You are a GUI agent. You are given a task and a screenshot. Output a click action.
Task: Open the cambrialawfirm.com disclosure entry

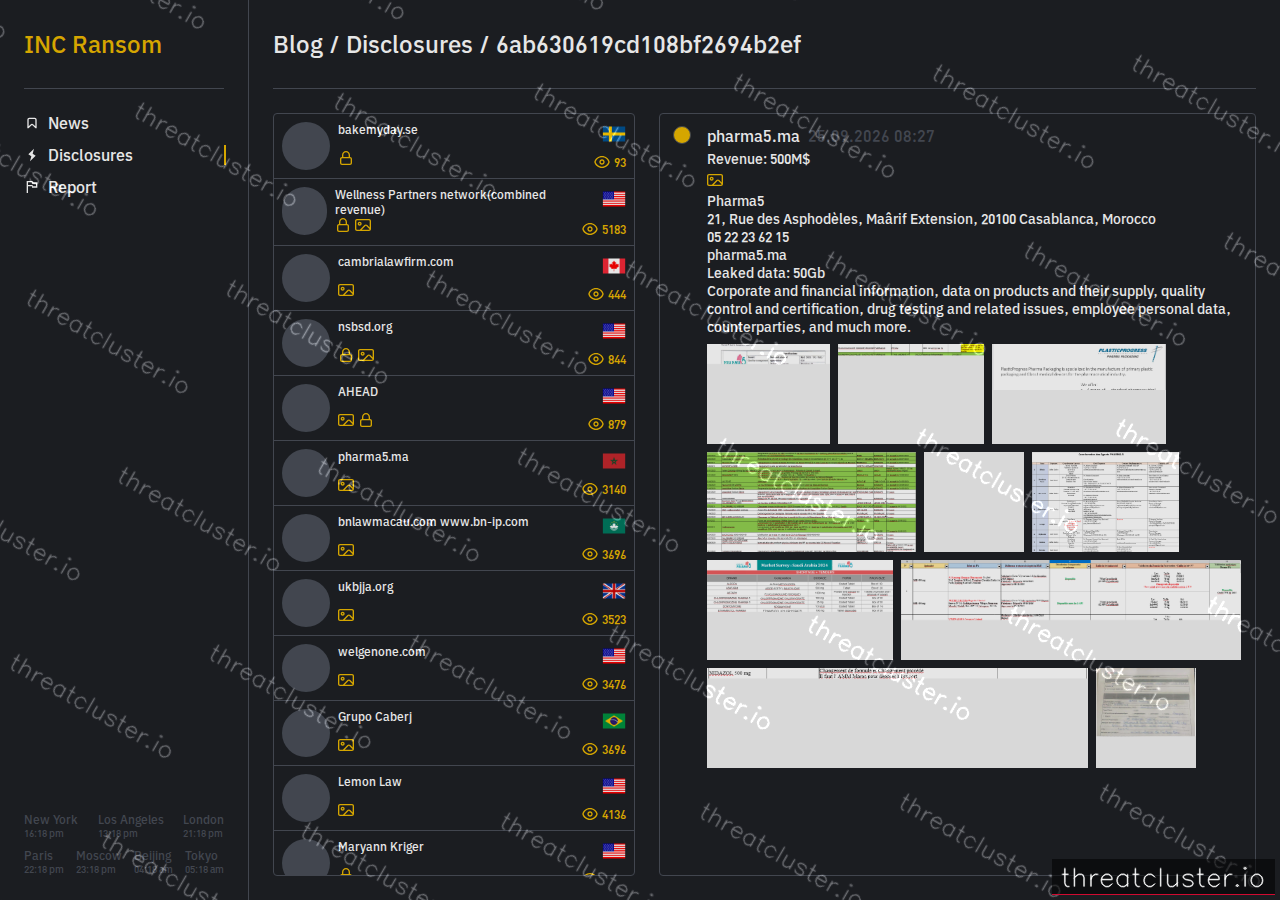pos(454,278)
